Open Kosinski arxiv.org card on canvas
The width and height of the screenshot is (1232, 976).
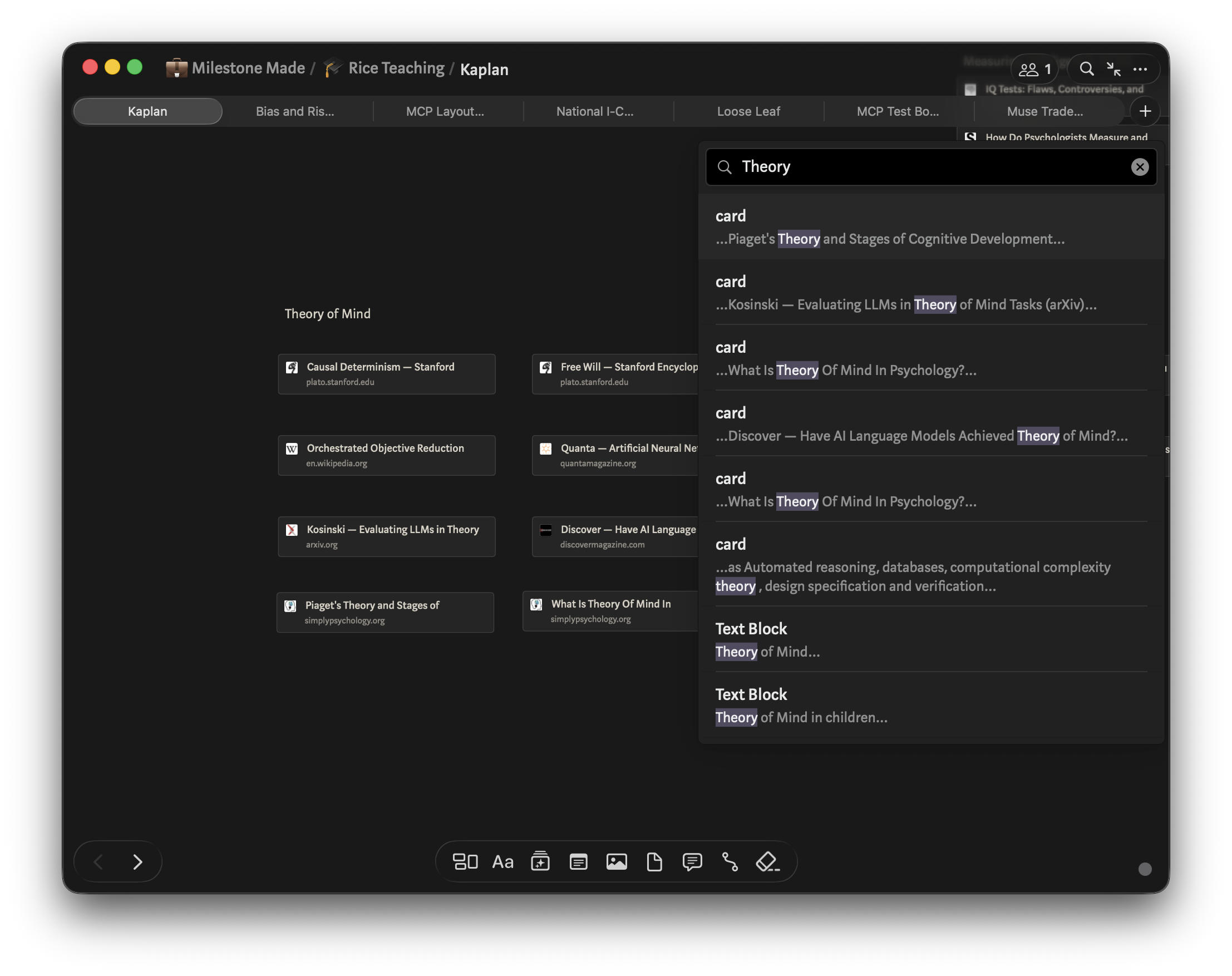[x=386, y=536]
